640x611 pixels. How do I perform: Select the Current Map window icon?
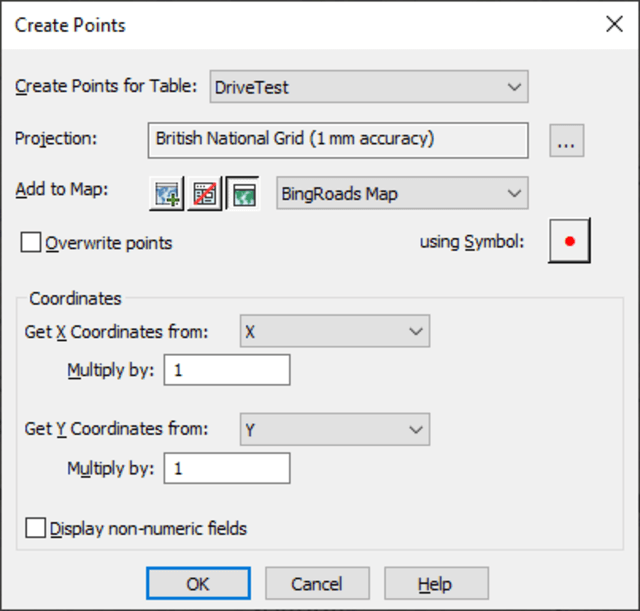point(243,193)
